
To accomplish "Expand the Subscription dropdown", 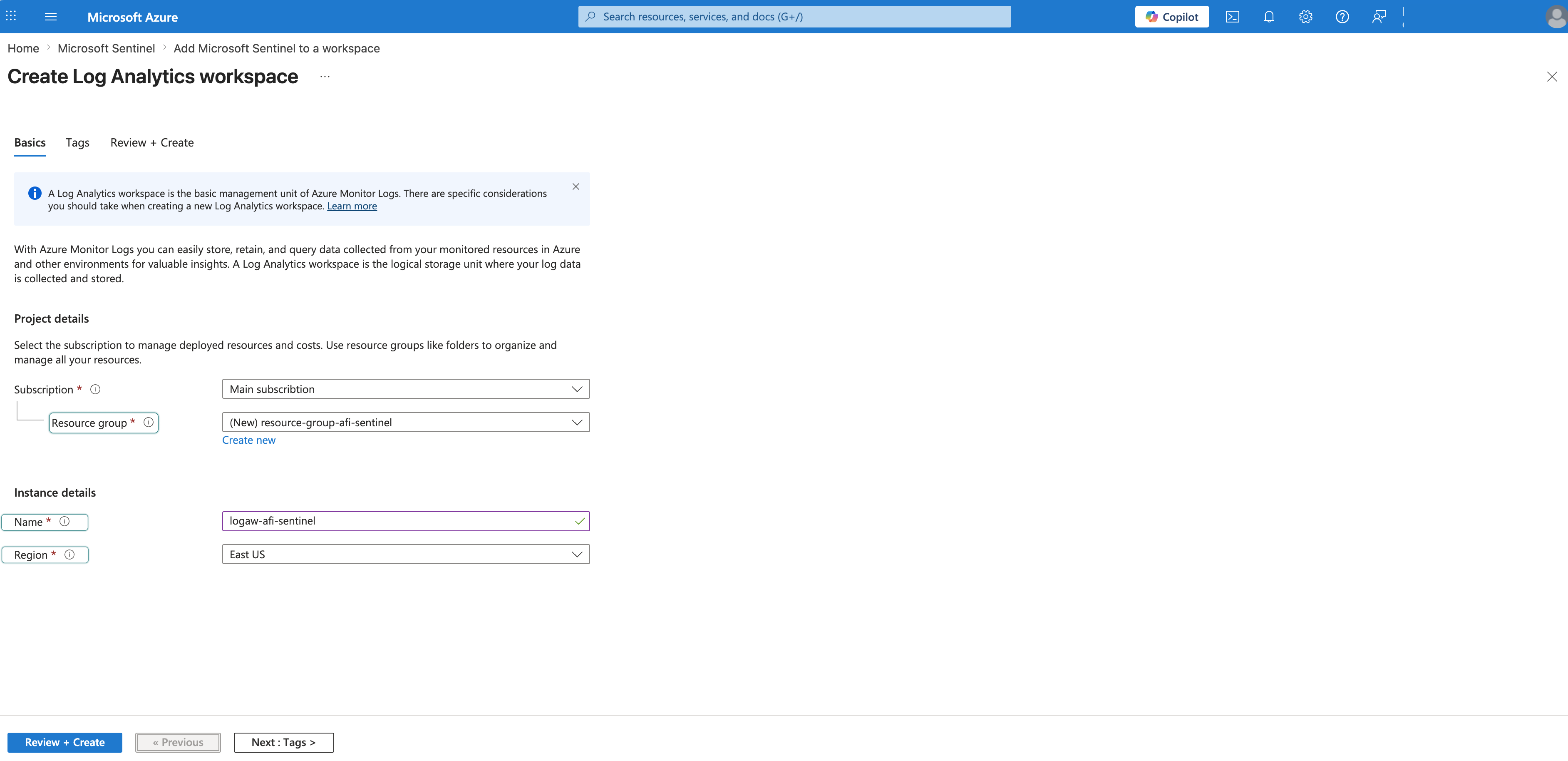I will pos(406,389).
